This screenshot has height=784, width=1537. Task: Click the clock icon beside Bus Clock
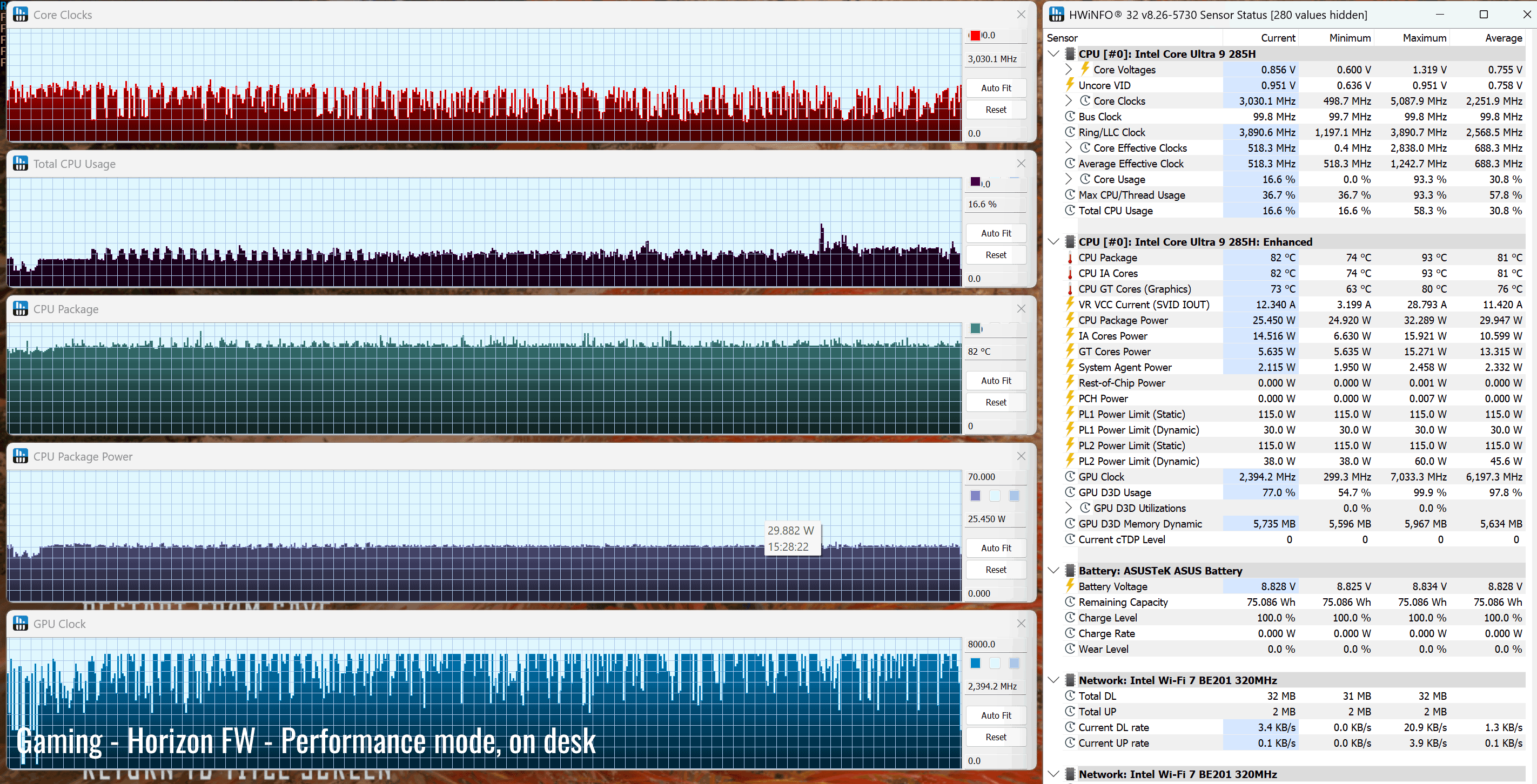pyautogui.click(x=1070, y=116)
